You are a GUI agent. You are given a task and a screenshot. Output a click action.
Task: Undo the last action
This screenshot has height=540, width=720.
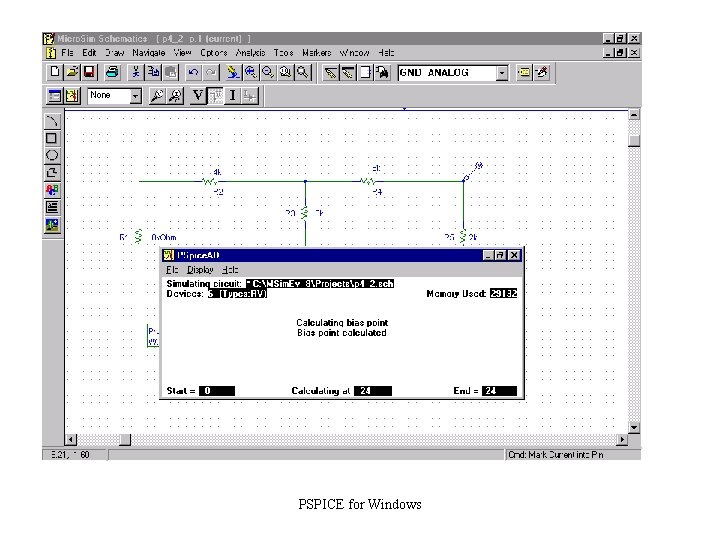click(x=193, y=72)
